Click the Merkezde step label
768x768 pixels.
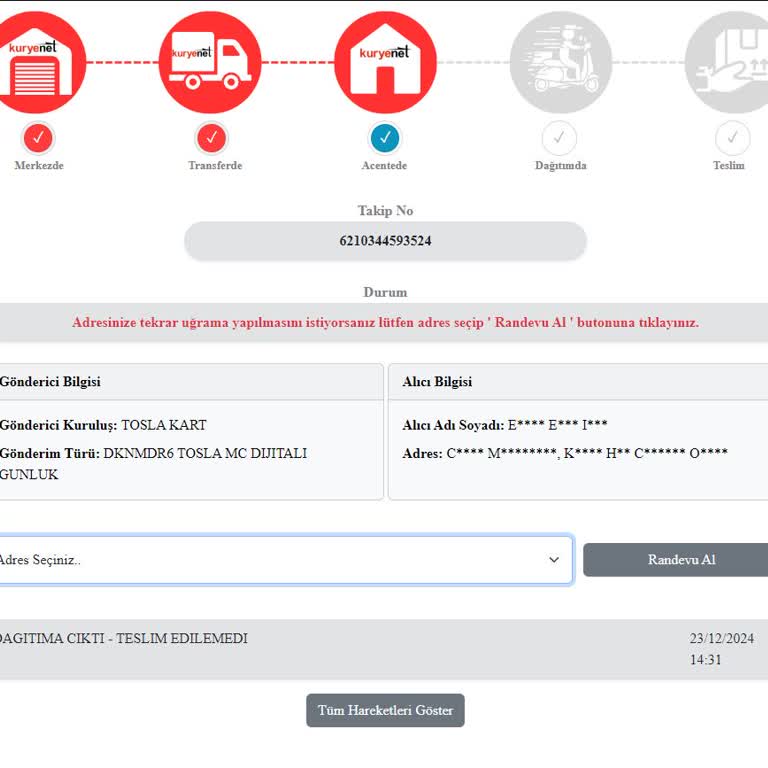click(39, 166)
